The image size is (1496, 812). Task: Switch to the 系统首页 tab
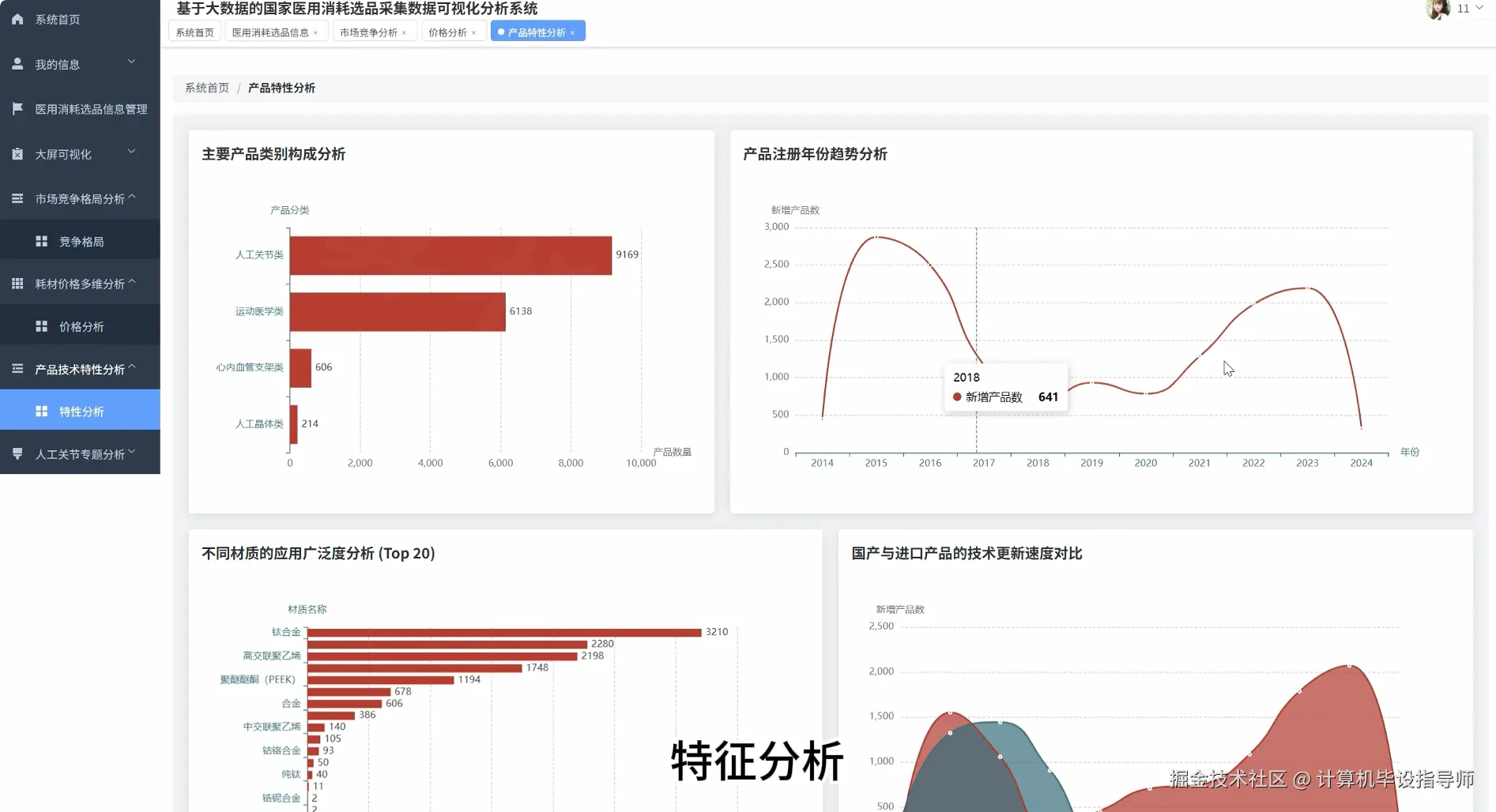pos(194,32)
